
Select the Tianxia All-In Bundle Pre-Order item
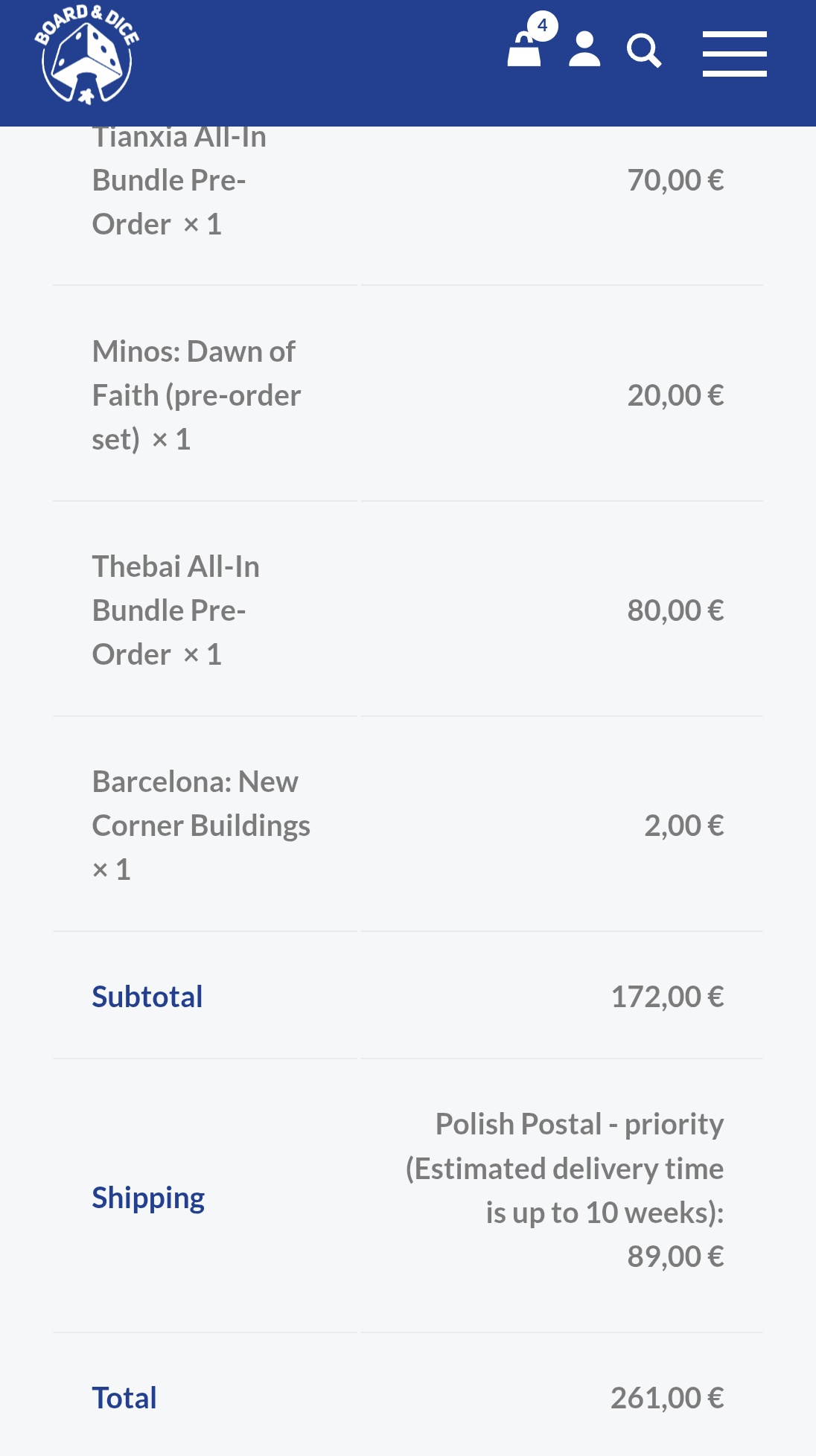[x=179, y=180]
